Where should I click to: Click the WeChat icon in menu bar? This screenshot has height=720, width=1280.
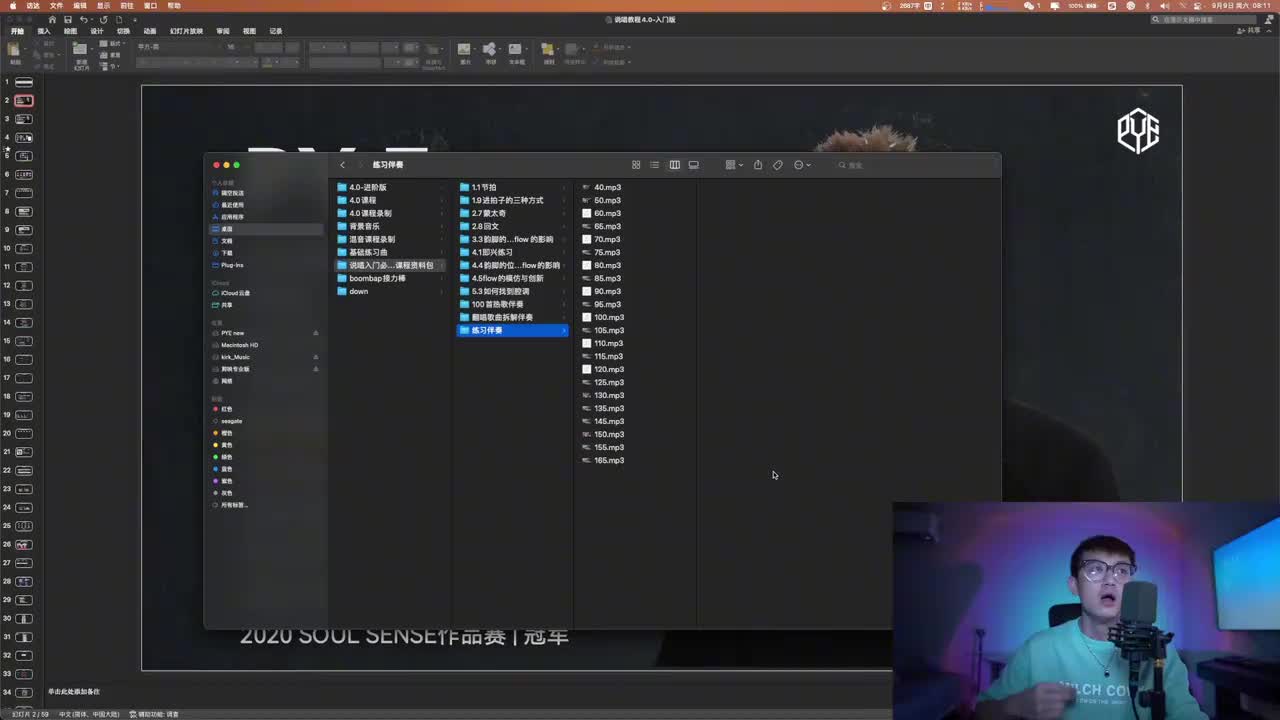click(1030, 6)
